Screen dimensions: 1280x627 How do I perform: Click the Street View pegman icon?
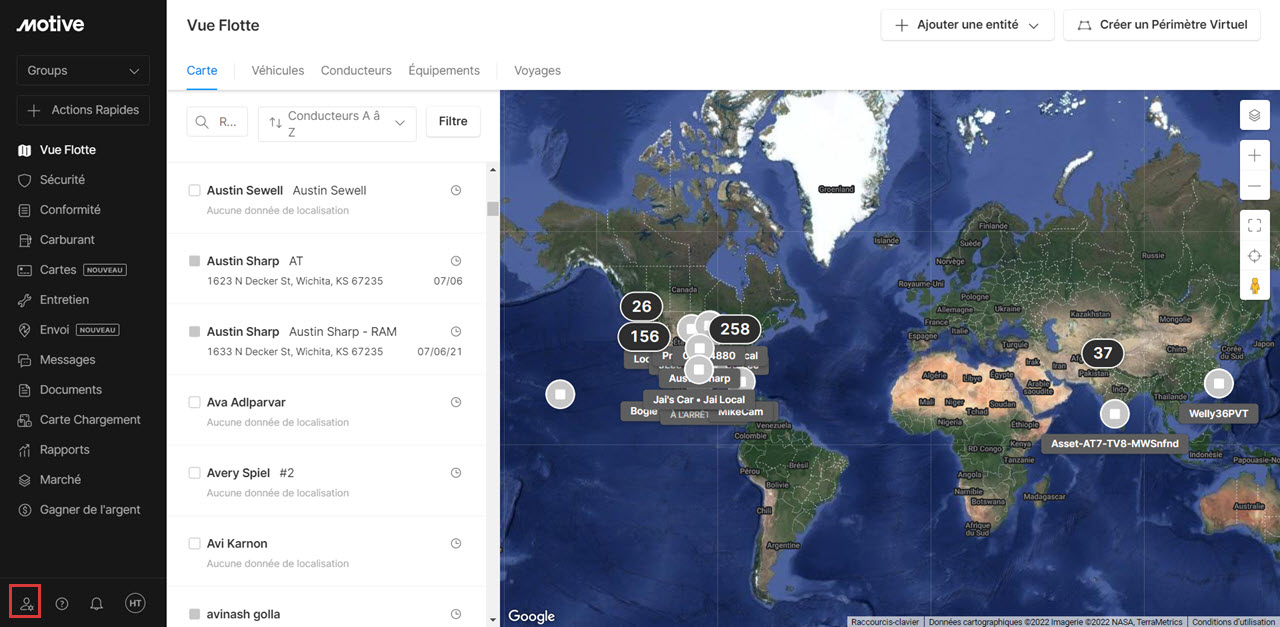(1254, 286)
